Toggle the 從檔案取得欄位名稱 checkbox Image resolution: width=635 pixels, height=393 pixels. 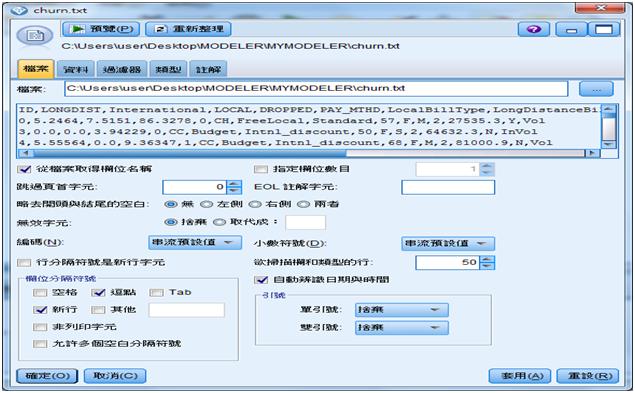point(25,169)
